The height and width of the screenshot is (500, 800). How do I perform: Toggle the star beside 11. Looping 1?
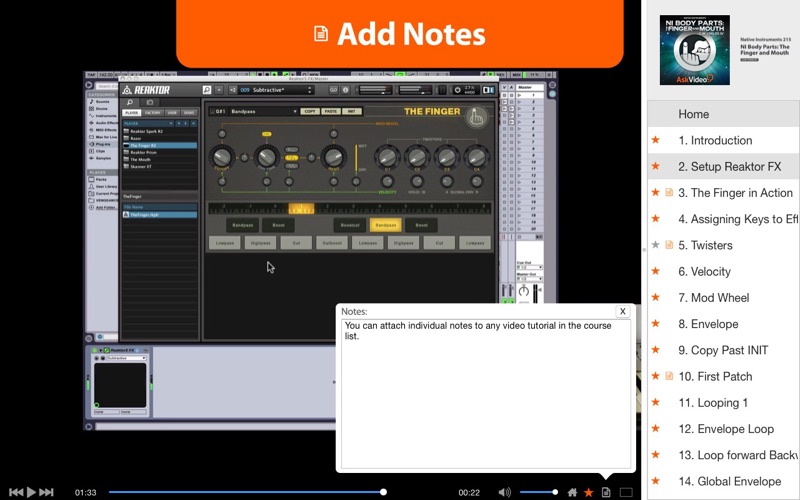tap(656, 402)
